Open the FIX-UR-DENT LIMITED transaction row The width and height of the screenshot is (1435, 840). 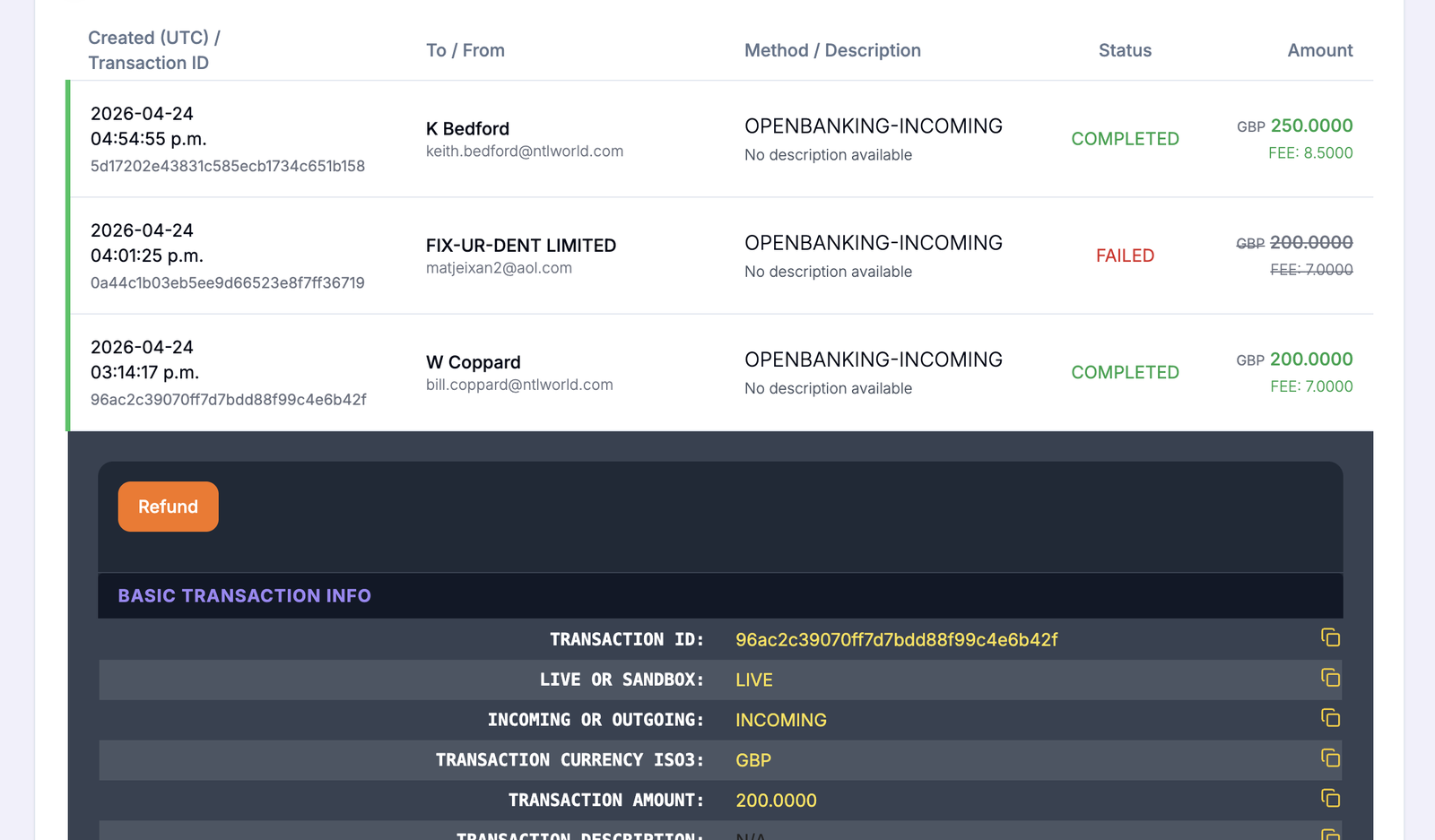[x=721, y=255]
